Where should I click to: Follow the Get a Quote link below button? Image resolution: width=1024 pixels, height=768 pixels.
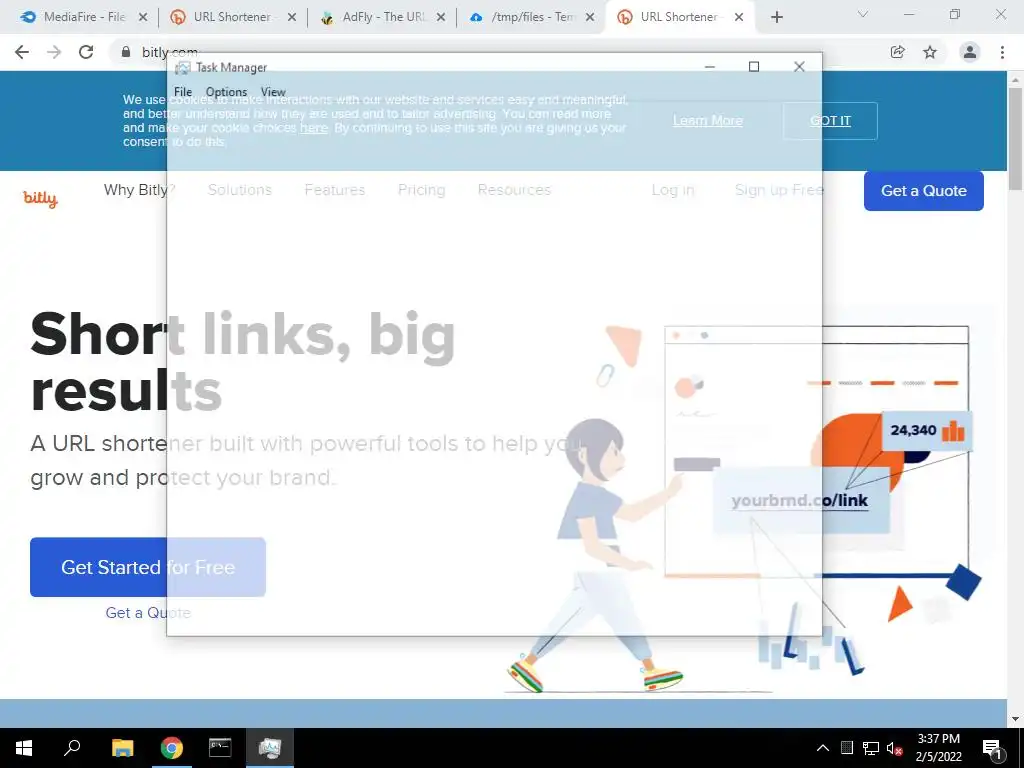click(x=148, y=613)
